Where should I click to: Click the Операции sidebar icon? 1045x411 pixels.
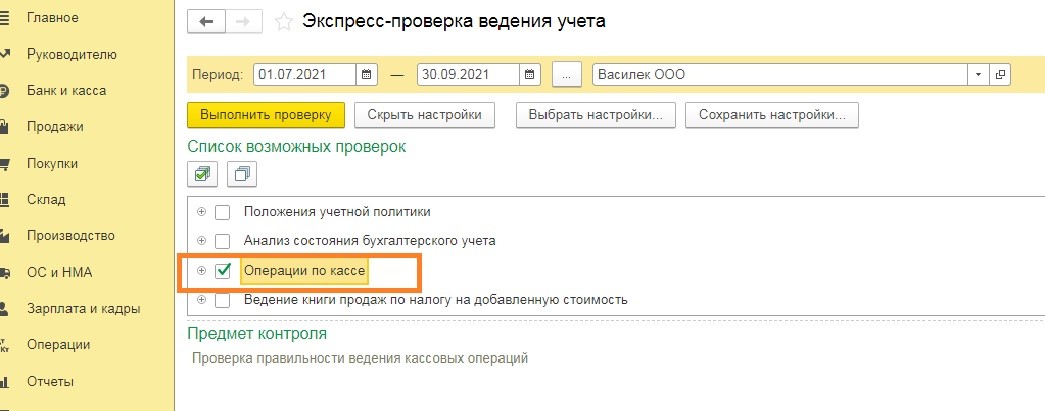coord(4,345)
